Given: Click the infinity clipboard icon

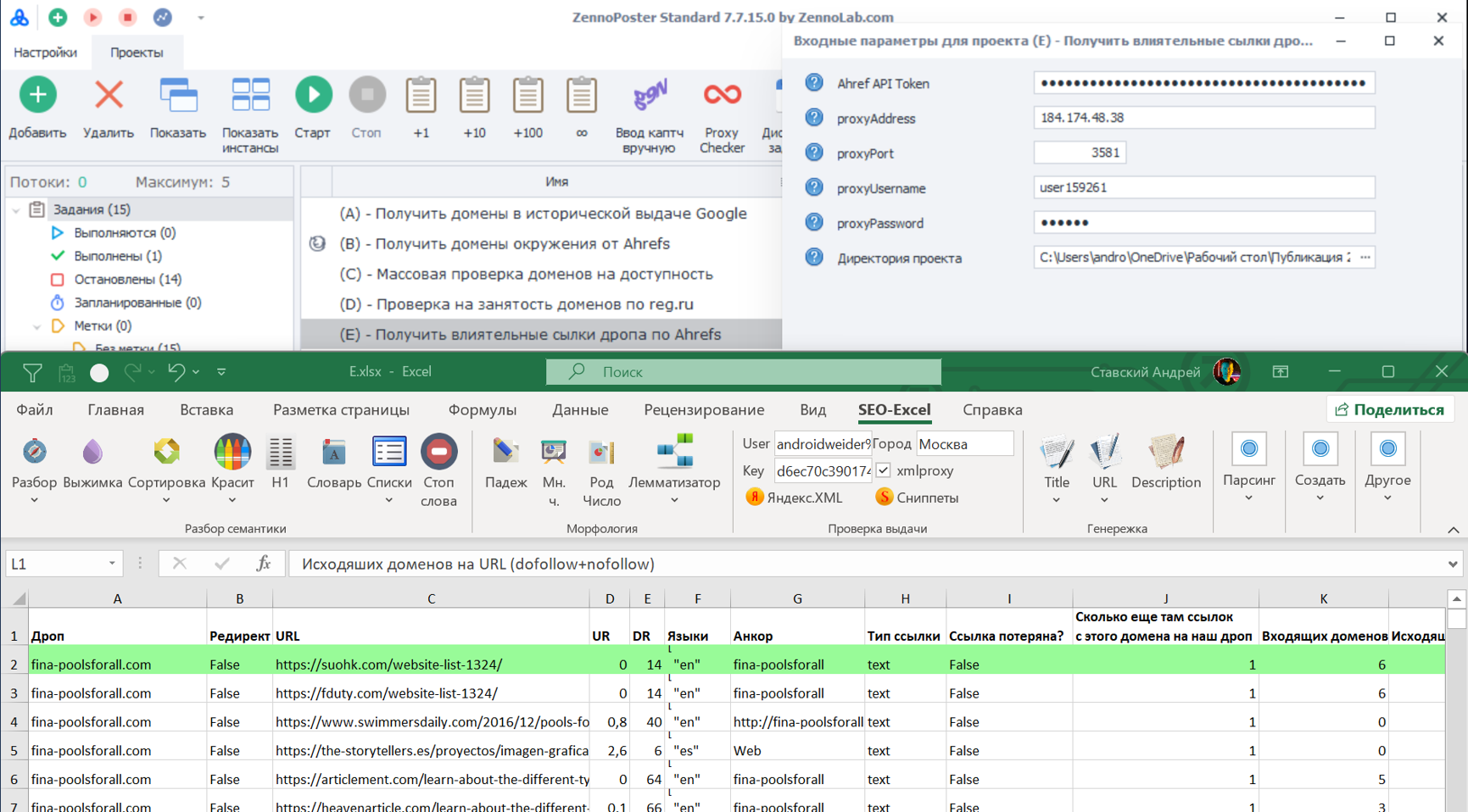Looking at the screenshot, I should pyautogui.click(x=582, y=95).
